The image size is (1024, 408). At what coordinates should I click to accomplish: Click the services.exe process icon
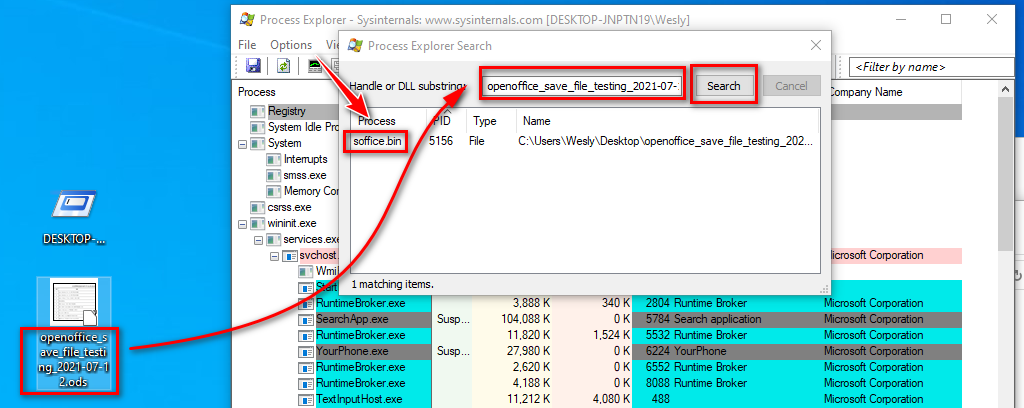[x=274, y=239]
